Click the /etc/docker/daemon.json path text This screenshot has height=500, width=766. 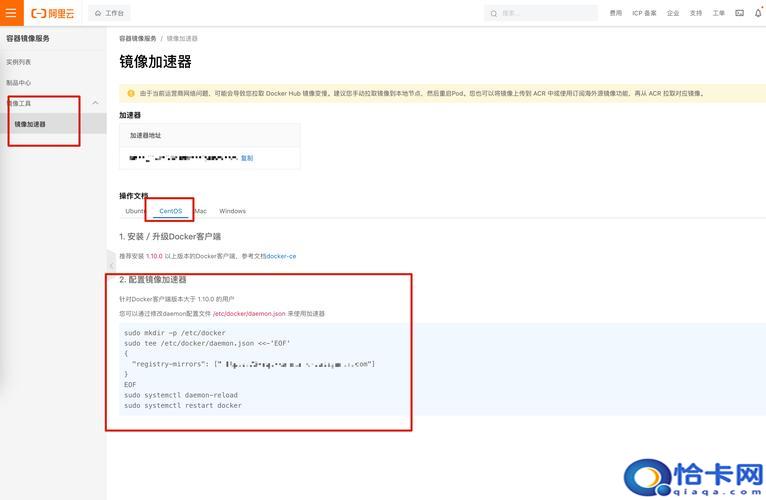[249, 313]
